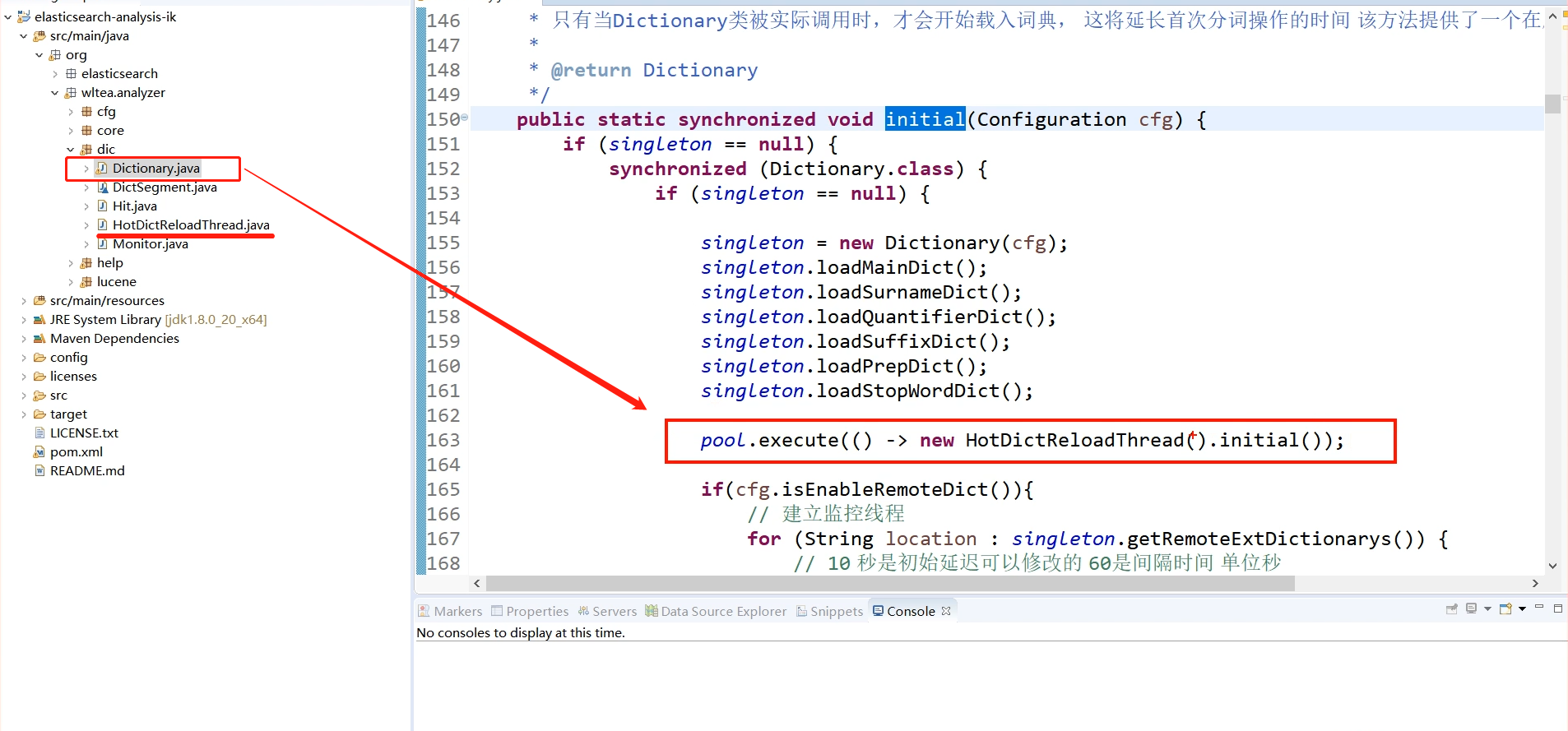Click the cfg package icon
This screenshot has width=1568, height=731.
[x=86, y=111]
